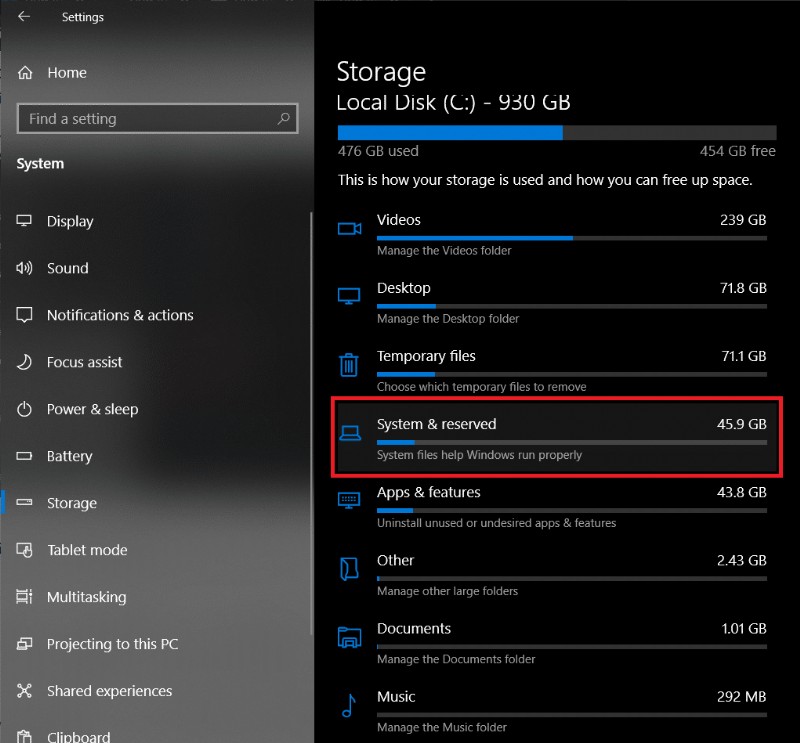800x743 pixels.
Task: Click the Documents folder icon
Action: coord(348,638)
